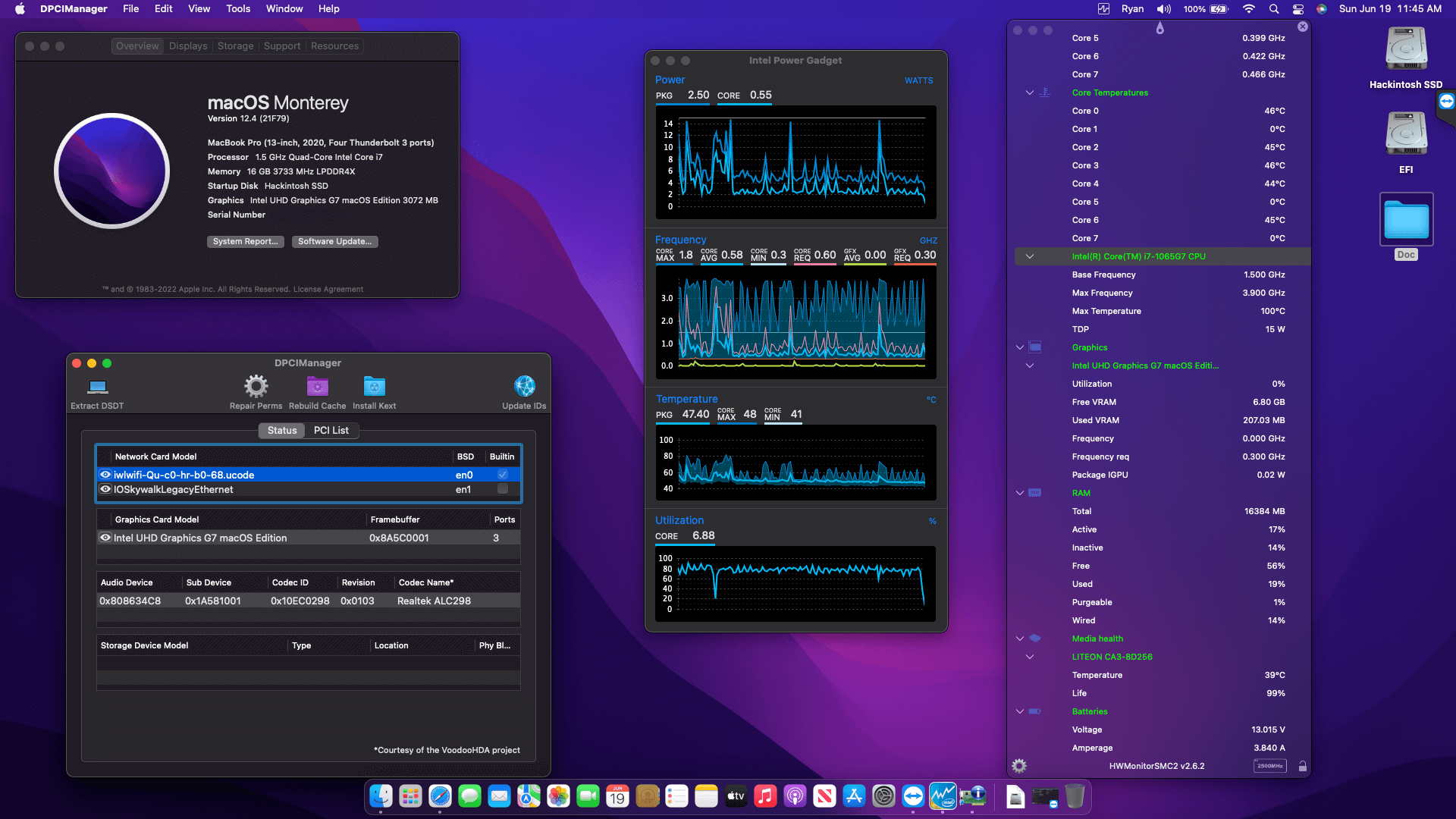Close HWMonitor popover with X button
The height and width of the screenshot is (819, 1456).
pos(1302,27)
